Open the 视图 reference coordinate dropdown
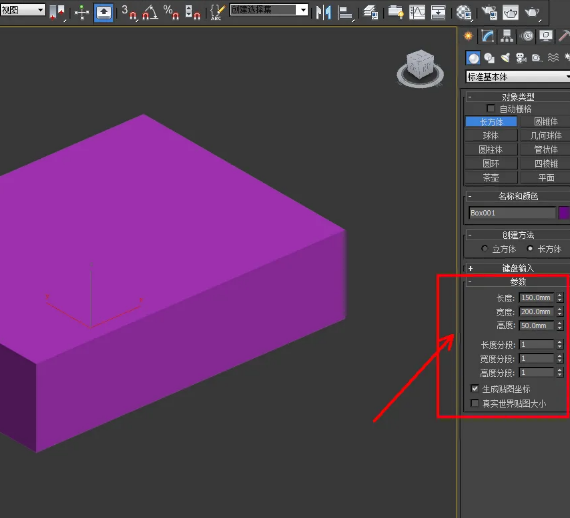 22,10
